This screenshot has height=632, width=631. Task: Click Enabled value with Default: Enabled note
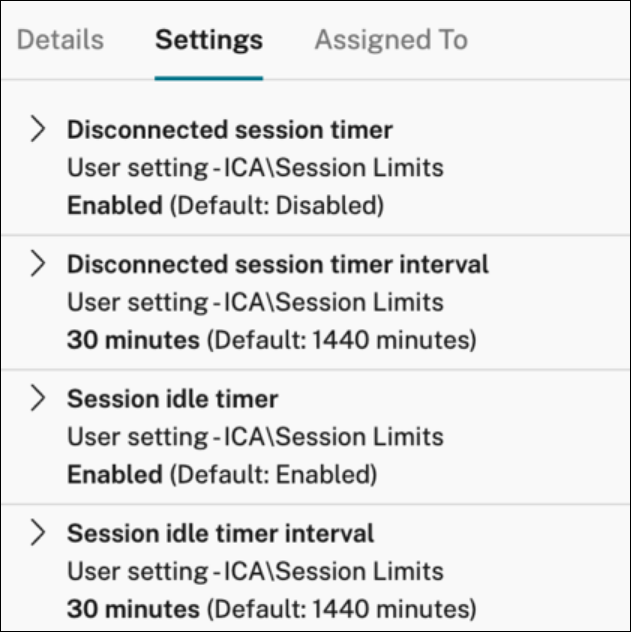114,474
